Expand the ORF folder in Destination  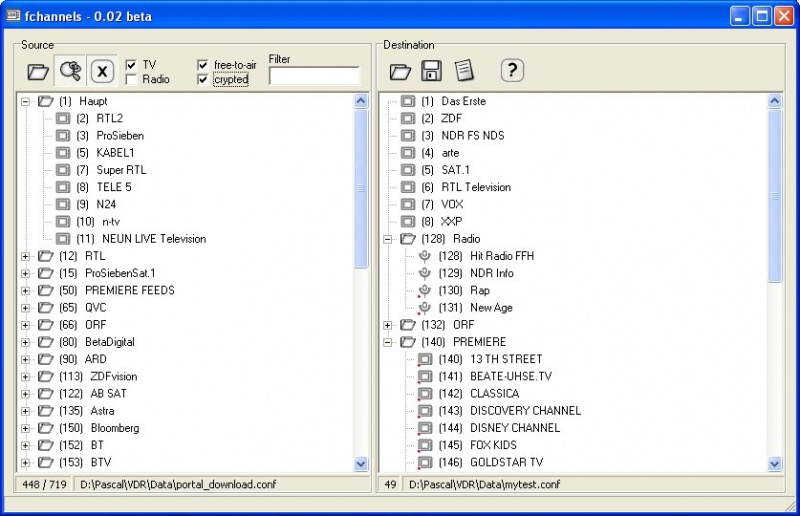tap(388, 325)
